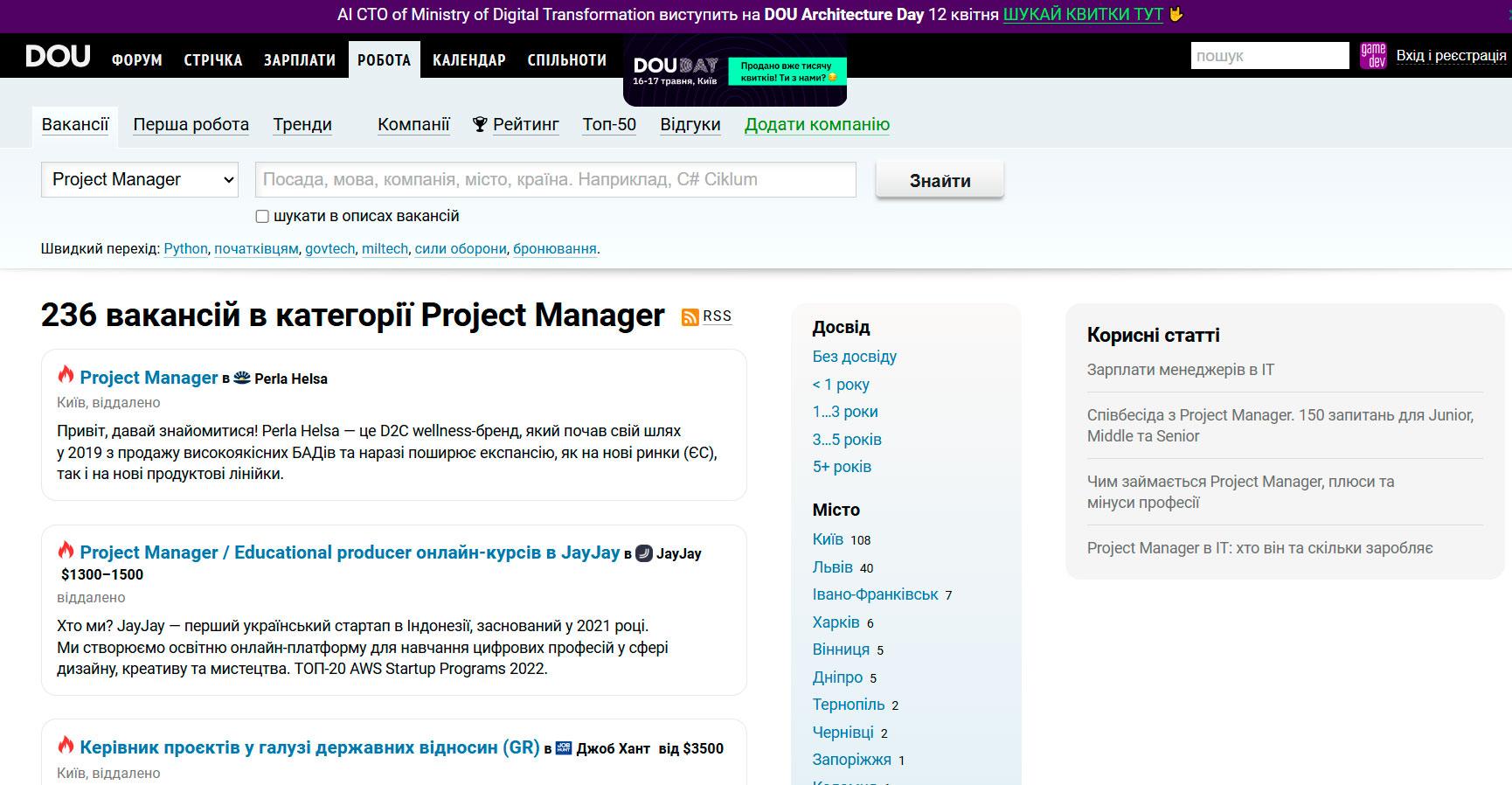Click the JayJay company logo

644,553
